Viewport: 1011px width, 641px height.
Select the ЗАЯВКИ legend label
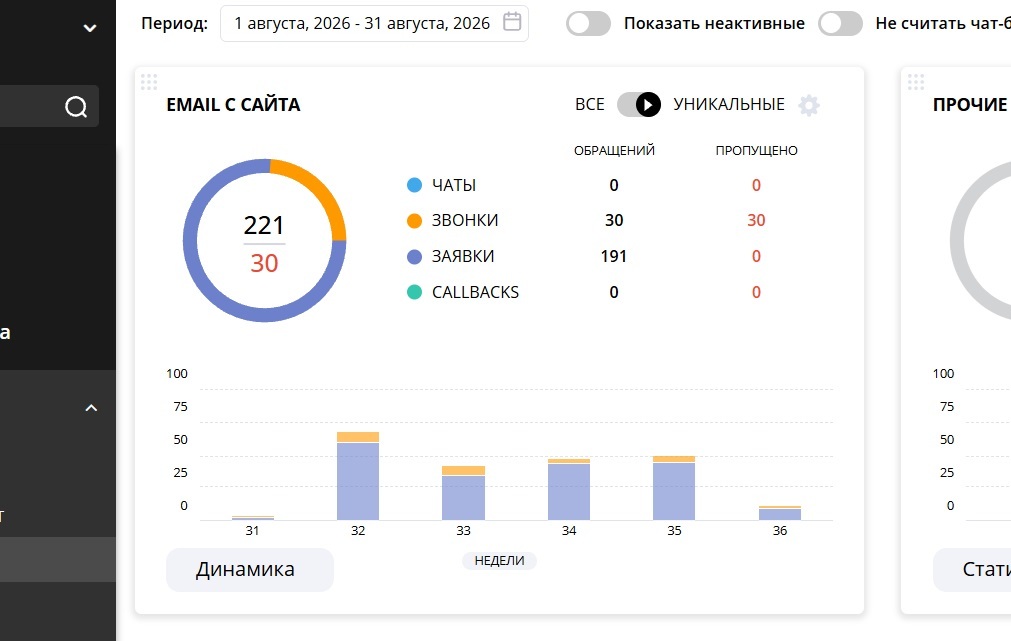point(463,257)
